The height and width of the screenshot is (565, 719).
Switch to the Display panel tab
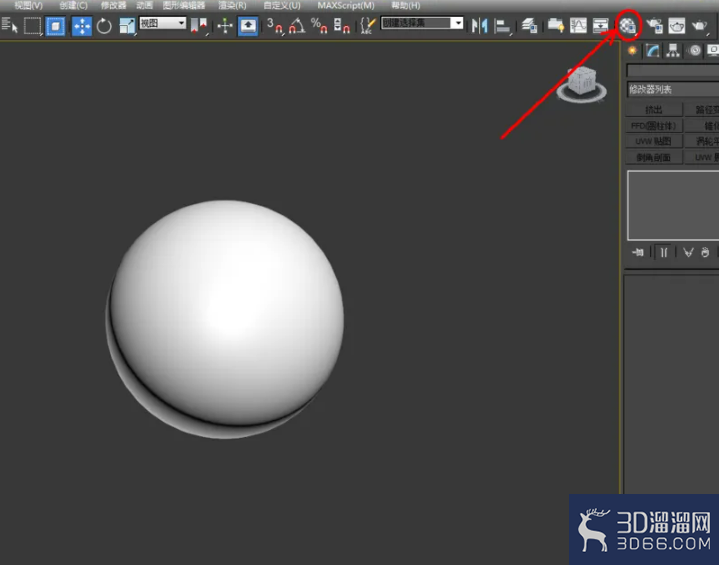tap(713, 50)
